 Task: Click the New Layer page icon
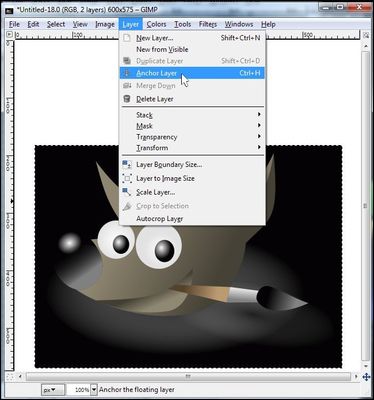[x=127, y=38]
